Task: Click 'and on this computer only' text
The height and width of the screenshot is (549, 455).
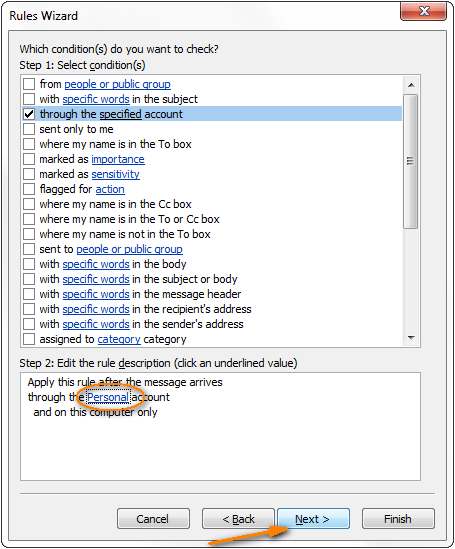Action: coord(95,412)
